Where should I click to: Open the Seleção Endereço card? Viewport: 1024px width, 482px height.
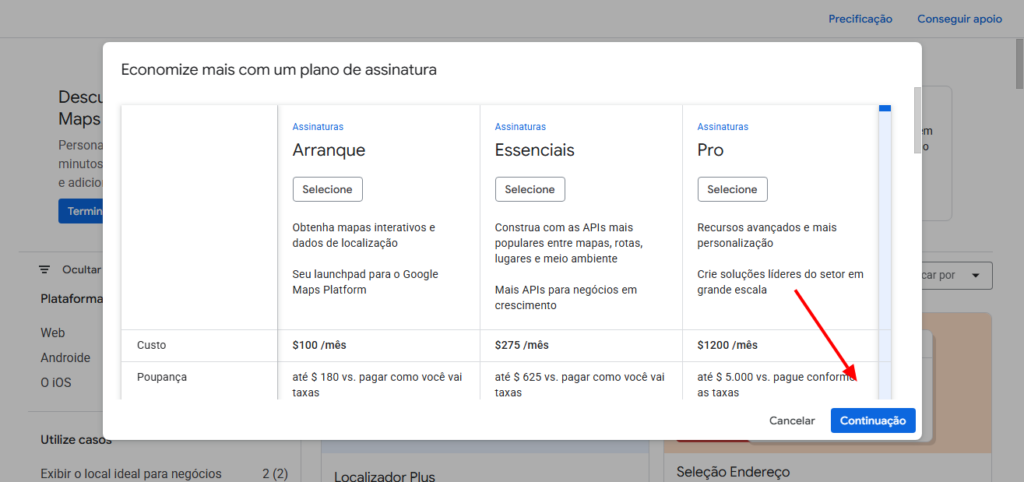pos(733,472)
